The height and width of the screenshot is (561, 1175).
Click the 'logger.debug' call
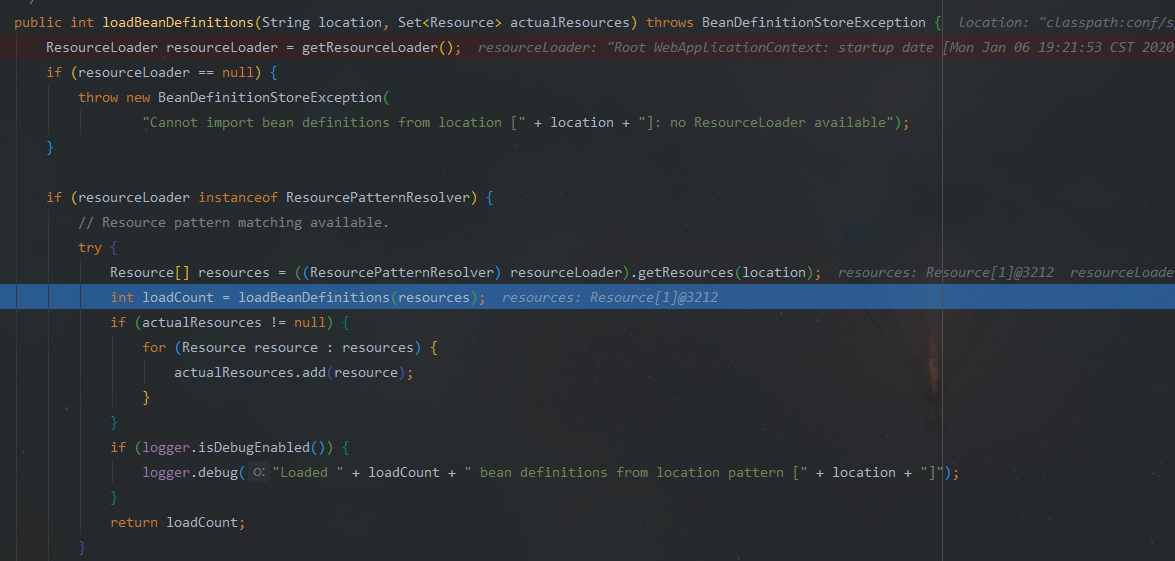(190, 473)
